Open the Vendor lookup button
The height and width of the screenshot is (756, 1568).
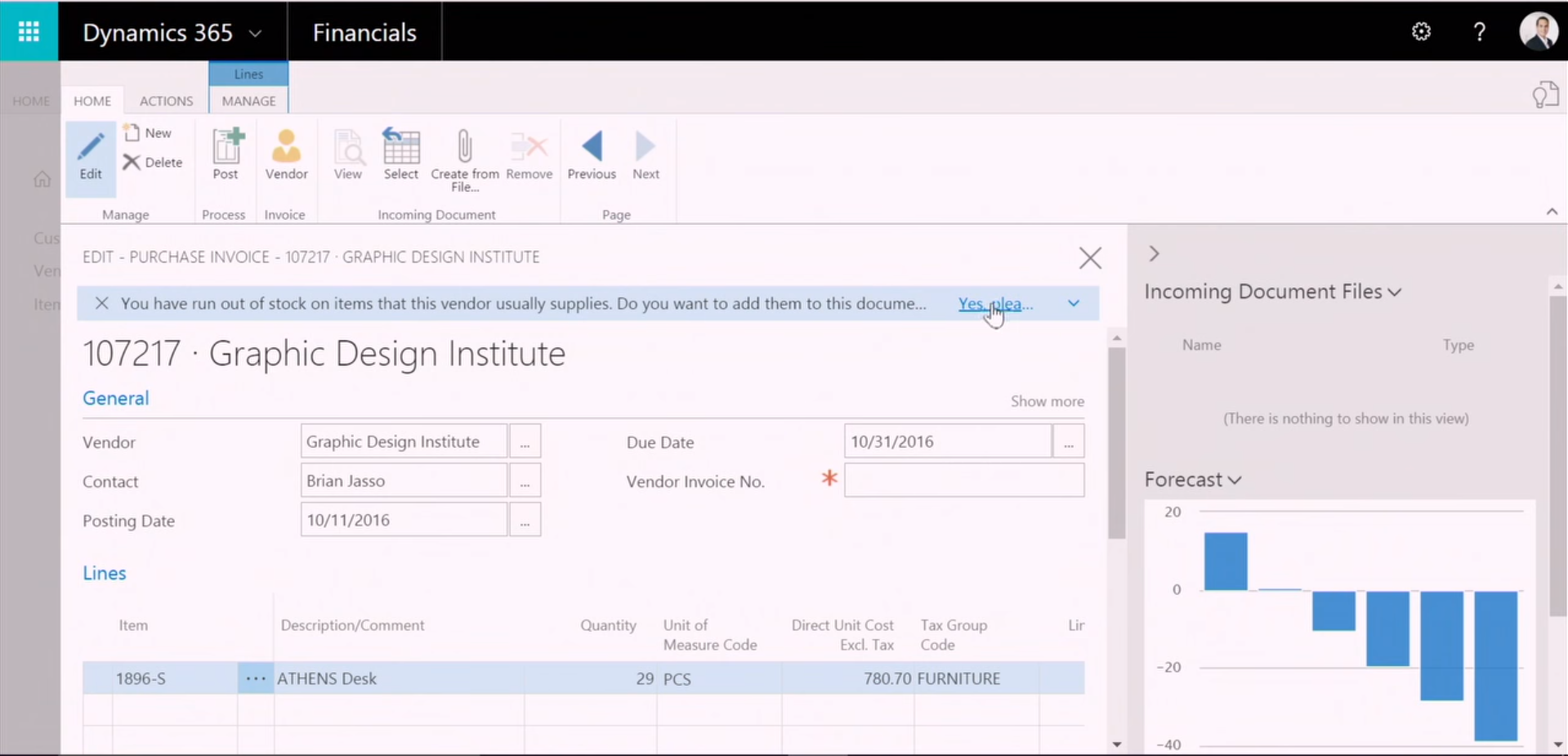(525, 442)
